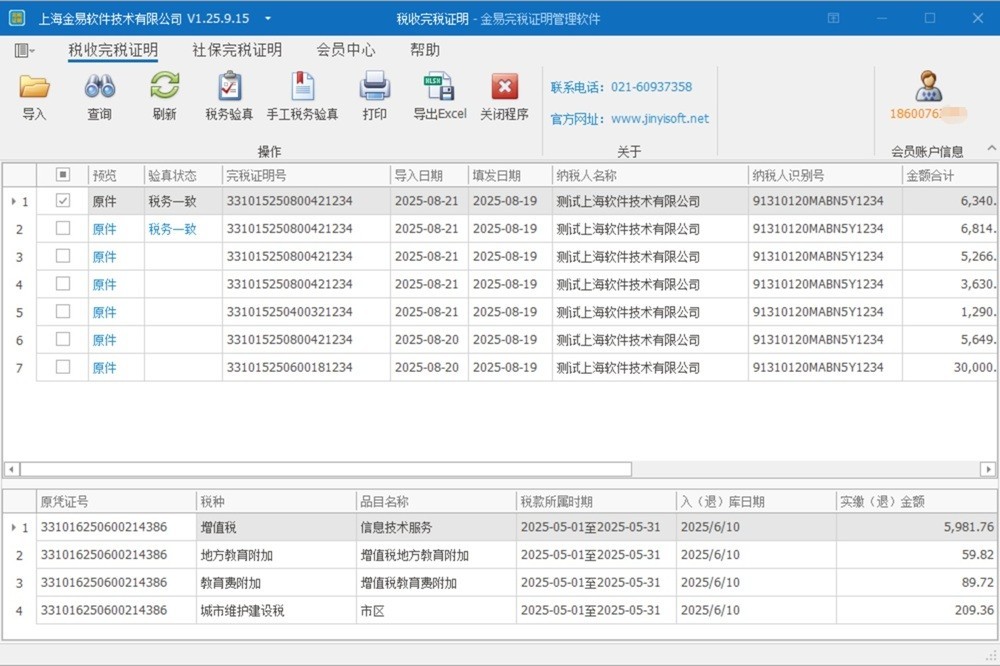Click the 刷新 refresh icon
The width and height of the screenshot is (1000, 666).
point(164,88)
